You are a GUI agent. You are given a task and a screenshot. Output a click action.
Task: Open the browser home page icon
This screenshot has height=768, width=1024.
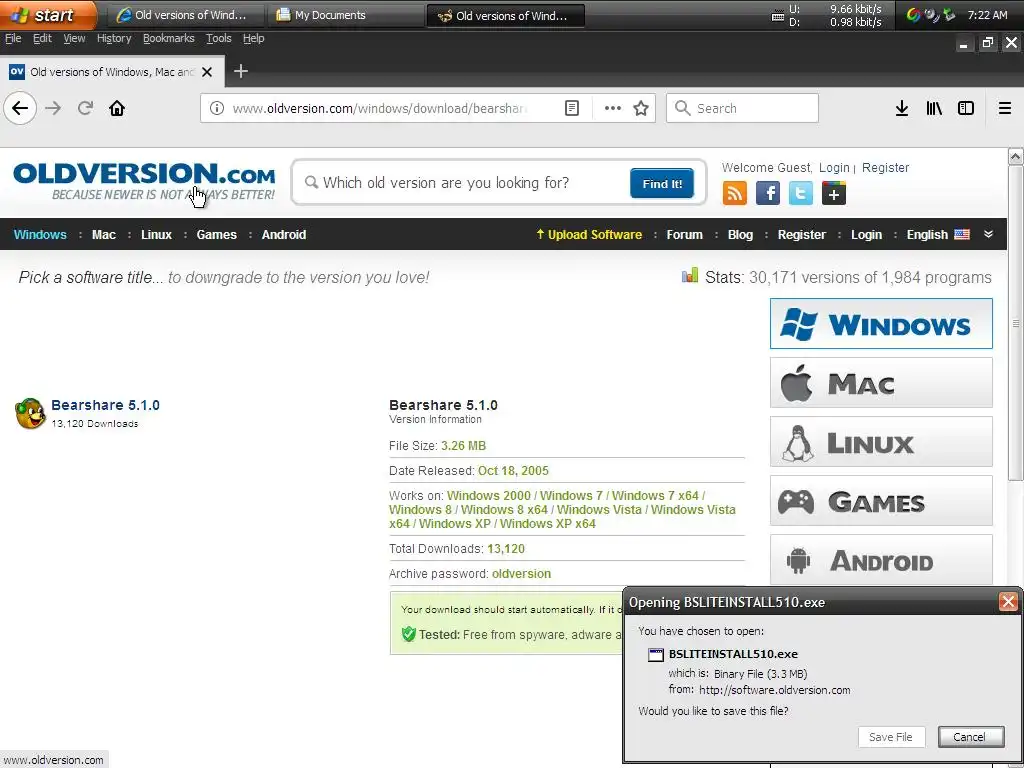[x=117, y=108]
